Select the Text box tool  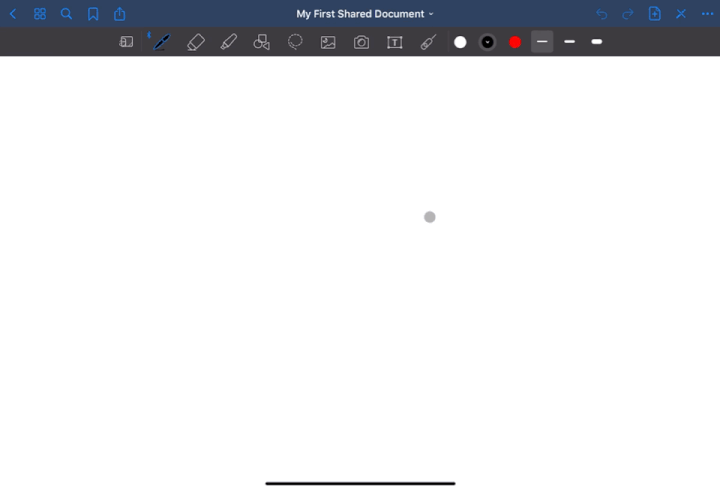(x=394, y=42)
